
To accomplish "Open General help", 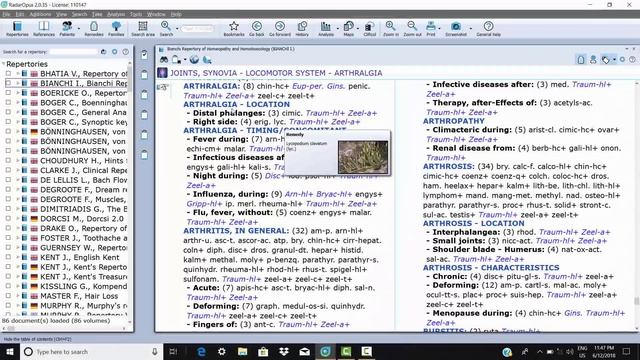I will [x=488, y=29].
